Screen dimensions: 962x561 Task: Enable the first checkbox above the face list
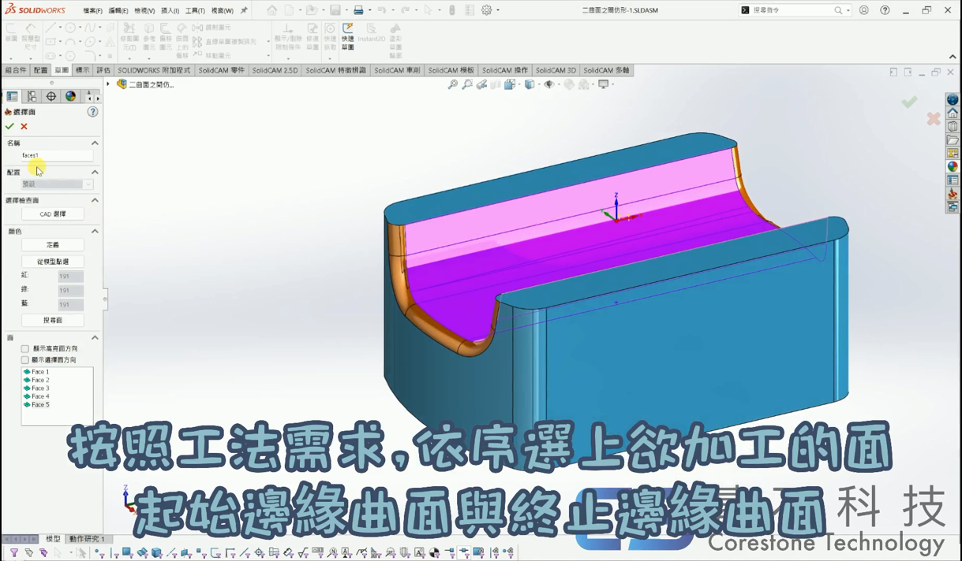[x=25, y=349]
